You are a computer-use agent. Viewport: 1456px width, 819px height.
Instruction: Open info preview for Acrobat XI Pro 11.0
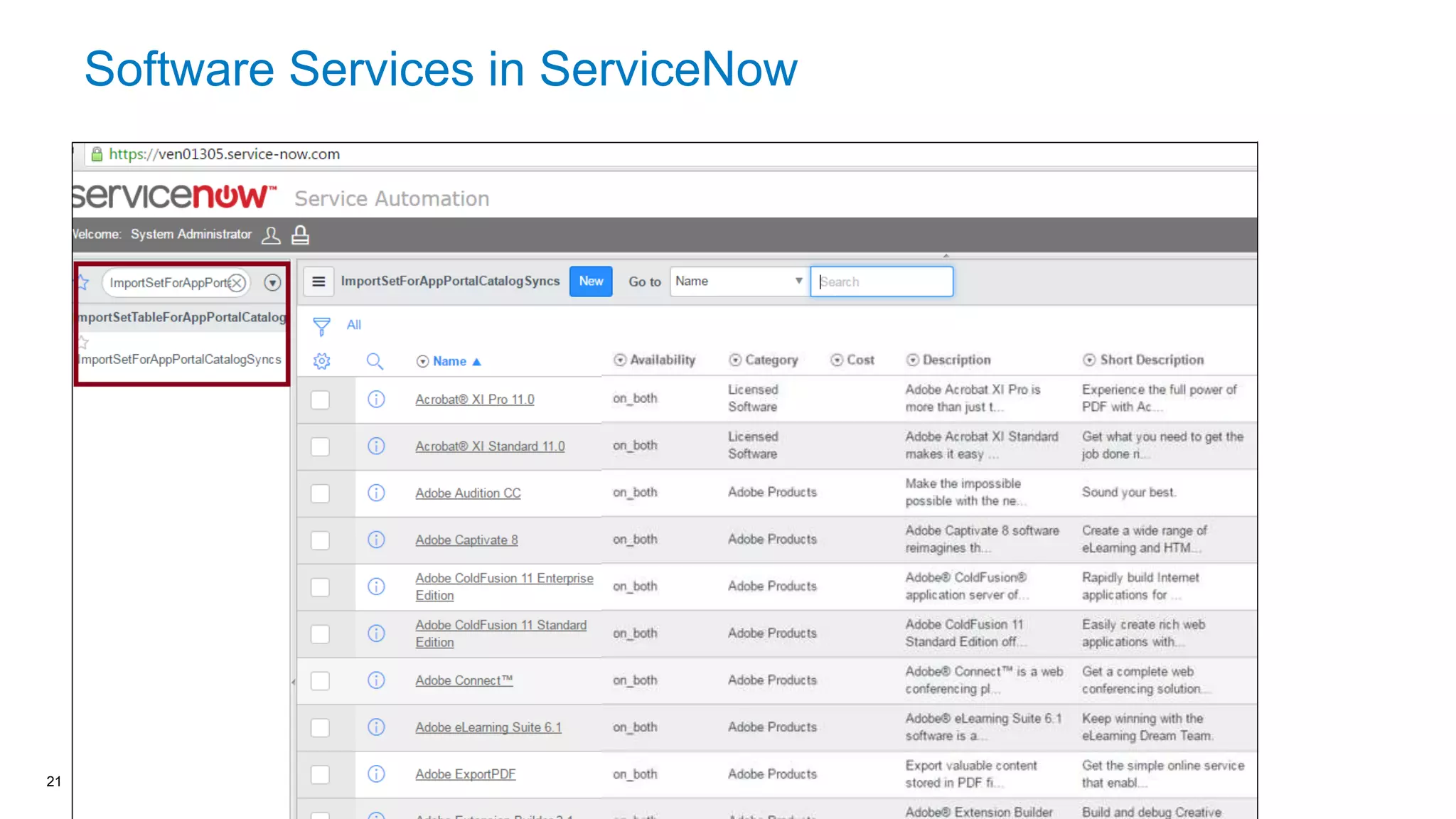click(376, 399)
